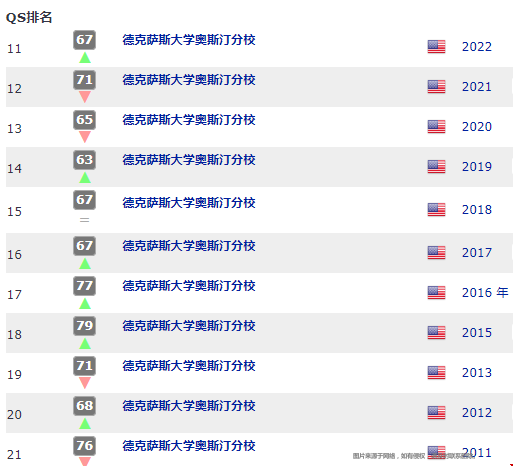
Task: Click the US flag icon in the 2021 row
Action: (436, 87)
